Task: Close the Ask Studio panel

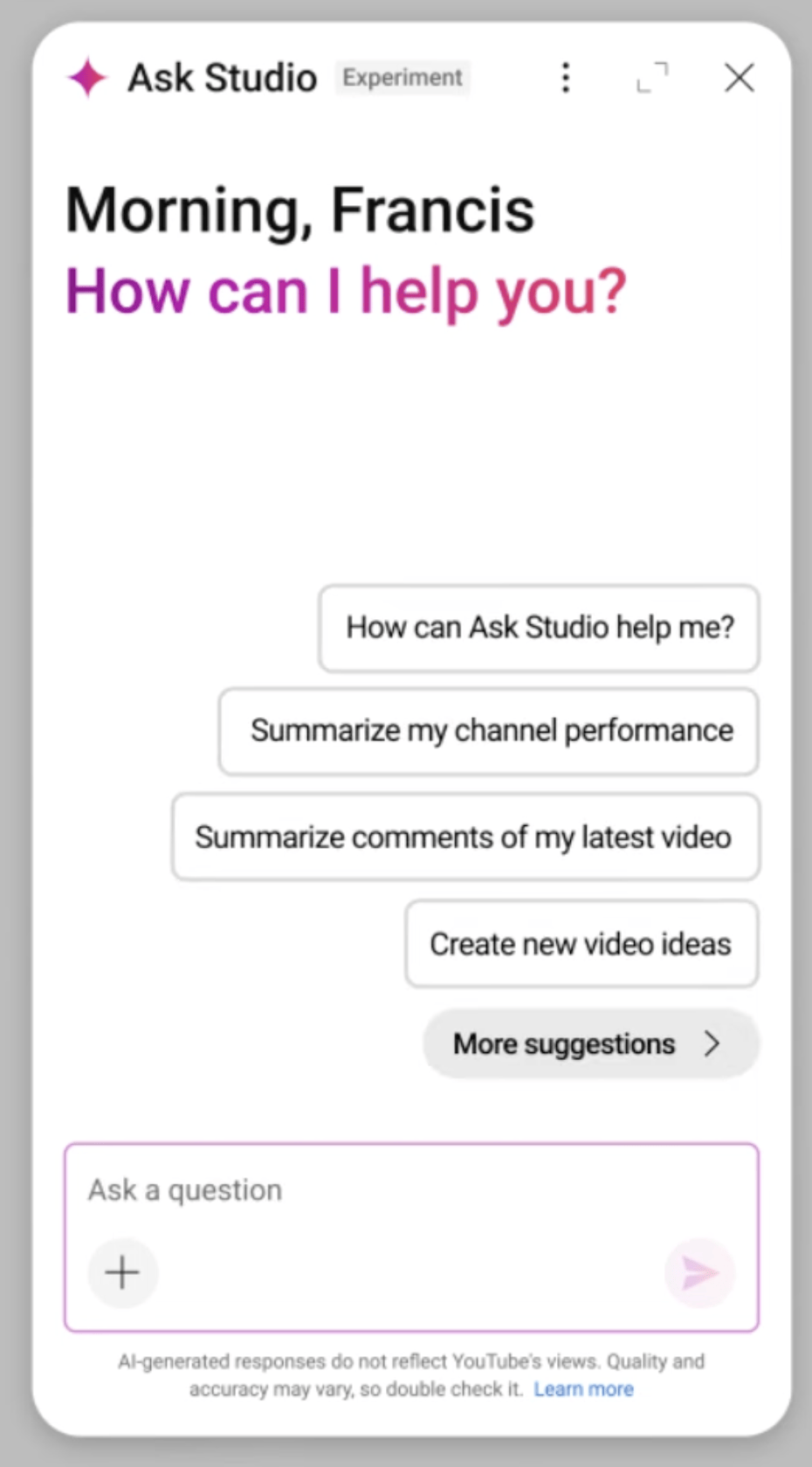Action: pos(739,78)
